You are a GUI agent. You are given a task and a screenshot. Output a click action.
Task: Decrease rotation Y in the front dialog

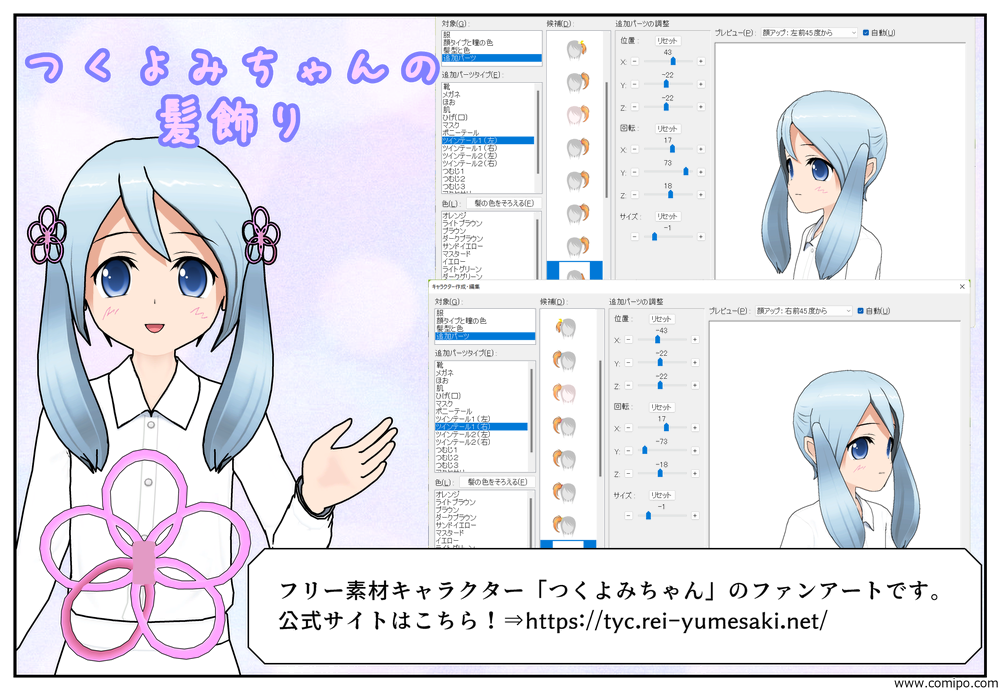coord(628,450)
